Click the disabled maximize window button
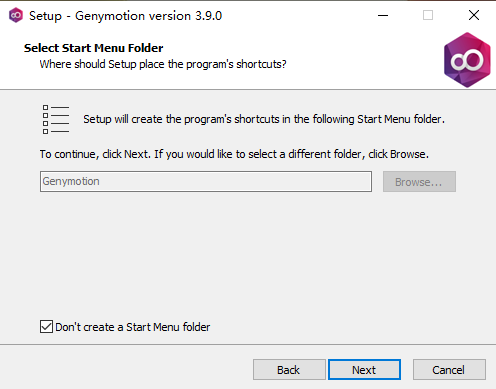Screen dimensions: 496x389 click(428, 15)
